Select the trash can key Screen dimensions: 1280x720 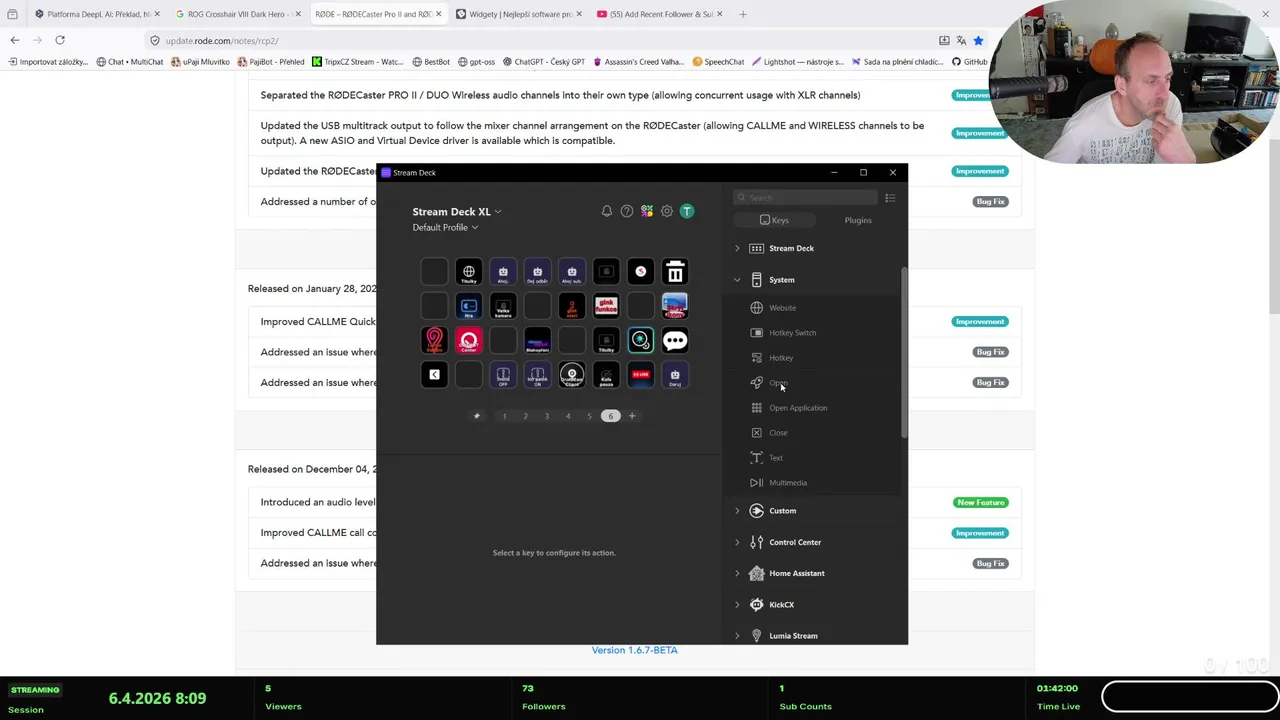pyautogui.click(x=675, y=272)
